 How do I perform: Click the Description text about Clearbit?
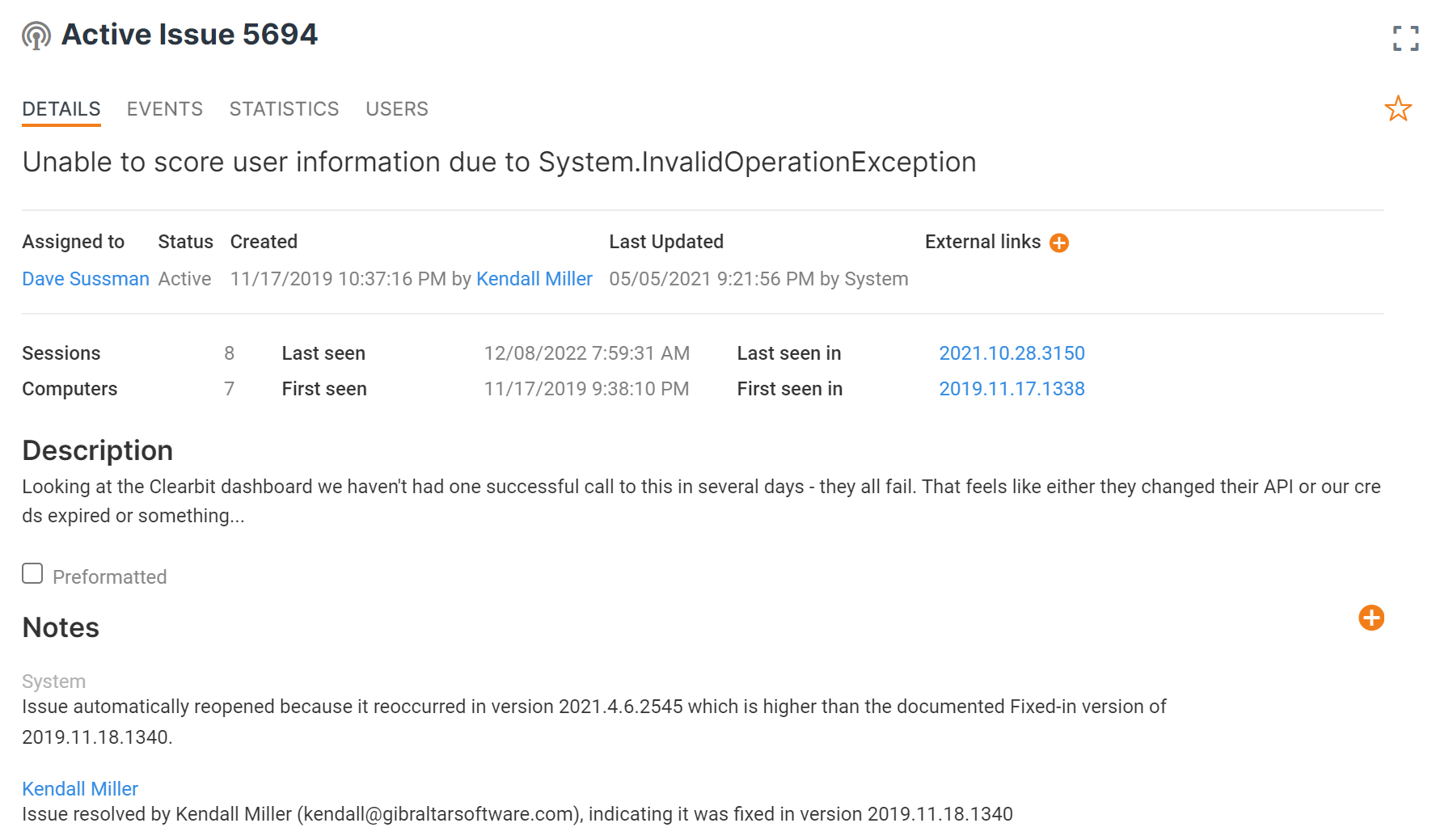[x=701, y=501]
